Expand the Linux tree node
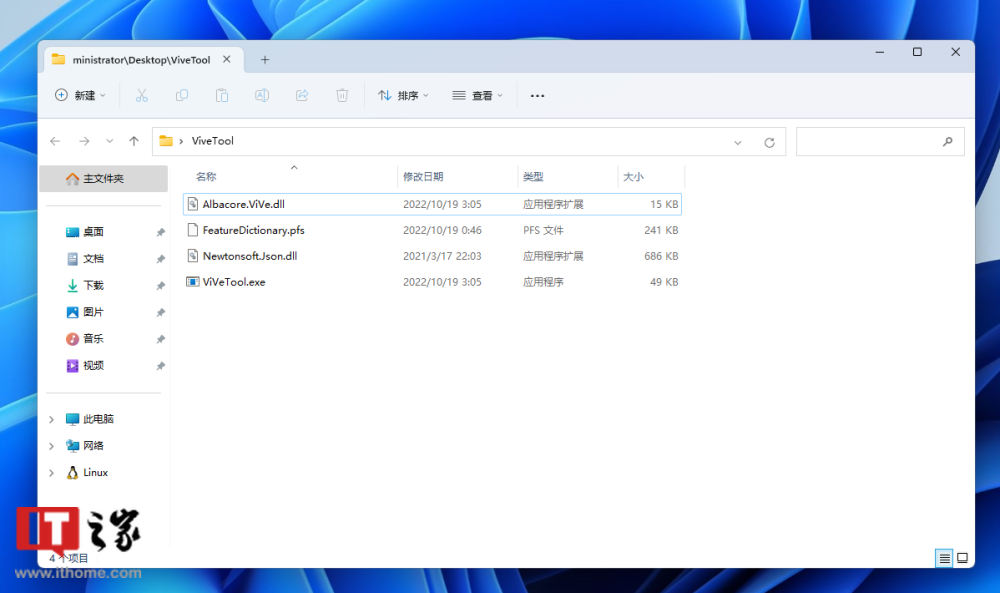1000x593 pixels. tap(52, 473)
